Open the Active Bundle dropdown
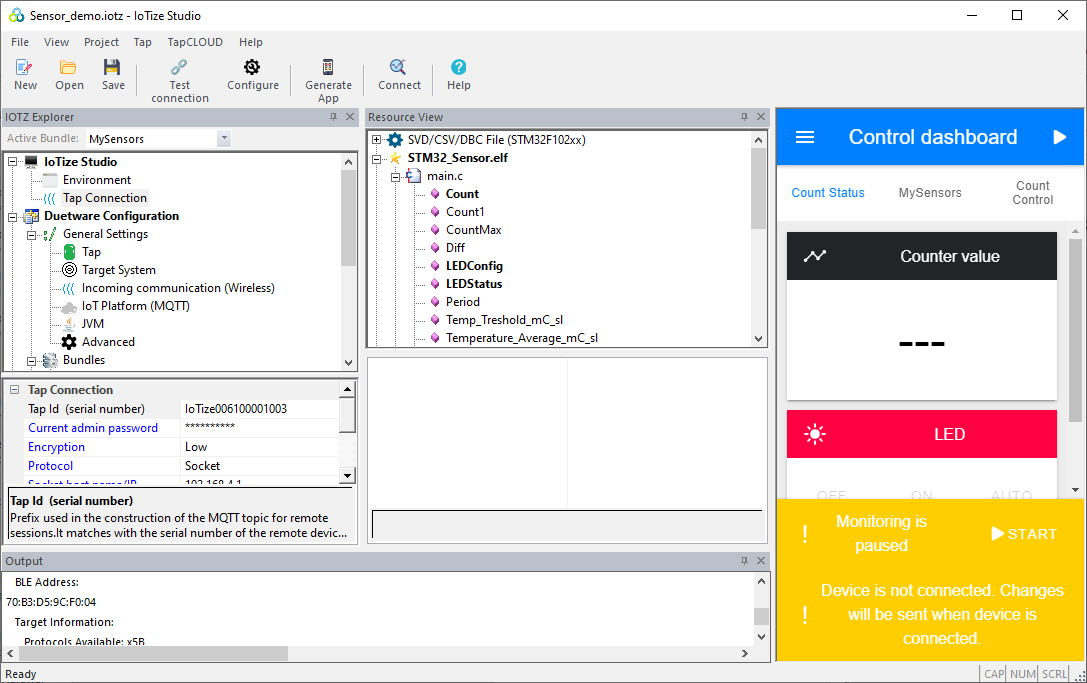The height and width of the screenshot is (683, 1087). 223,139
